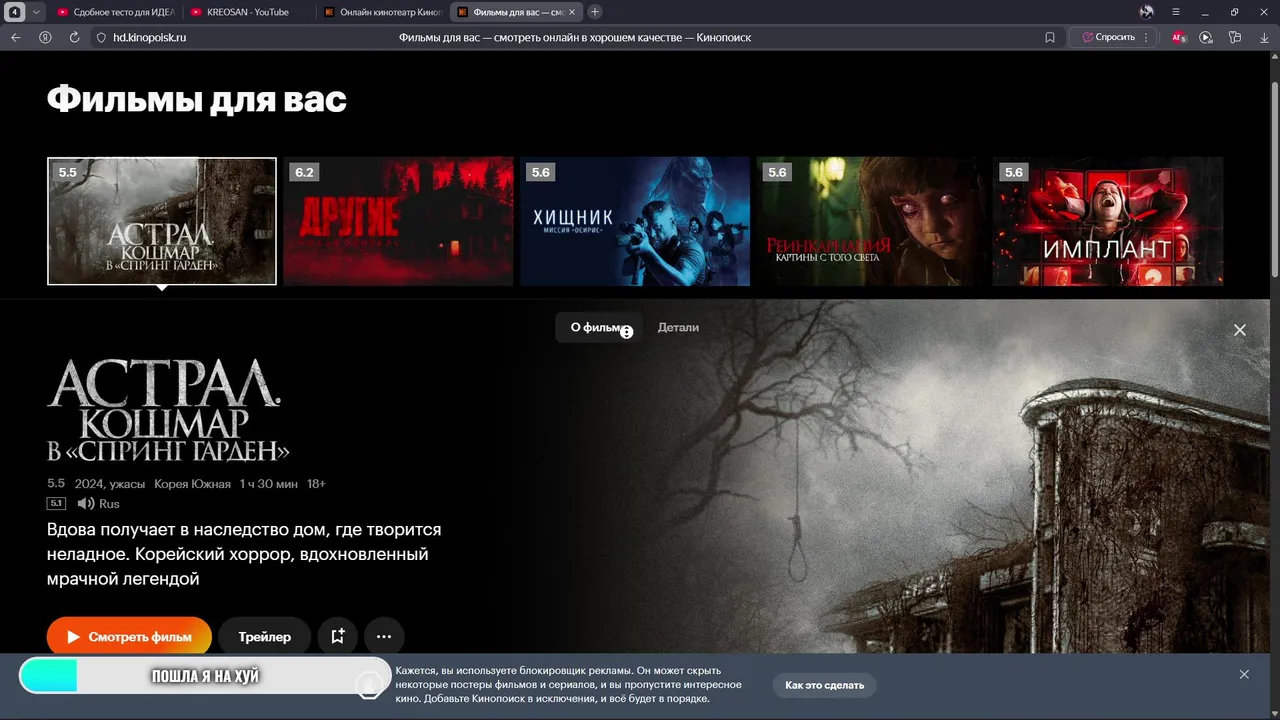Click the movie description starting with Вдова
Image resolution: width=1280 pixels, height=720 pixels.
(x=244, y=554)
